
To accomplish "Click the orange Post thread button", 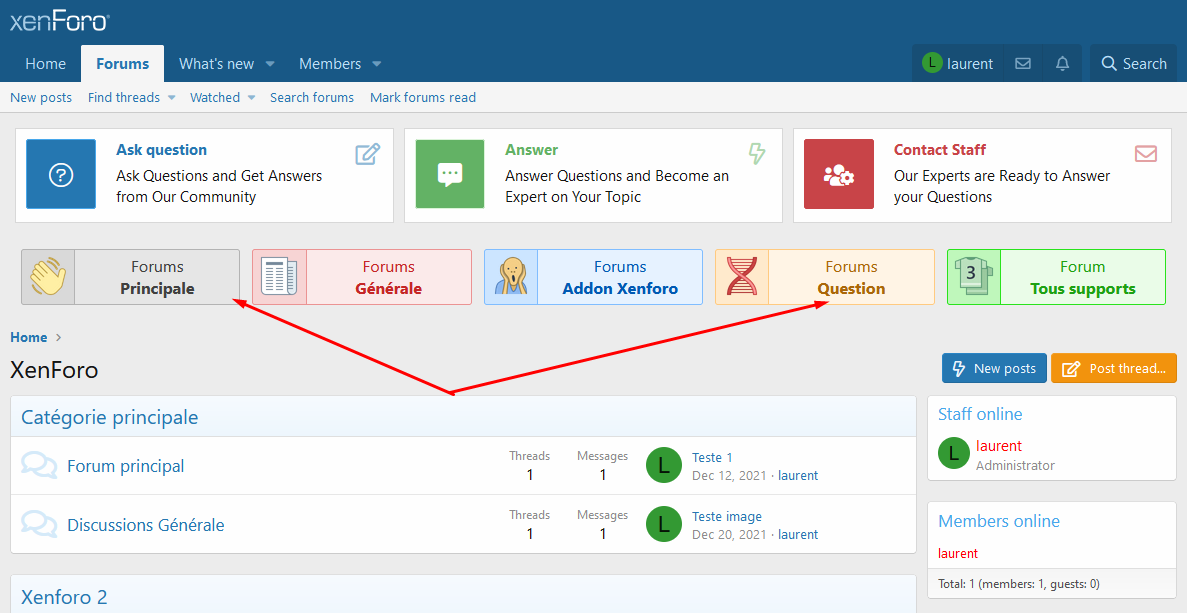I will 1114,369.
